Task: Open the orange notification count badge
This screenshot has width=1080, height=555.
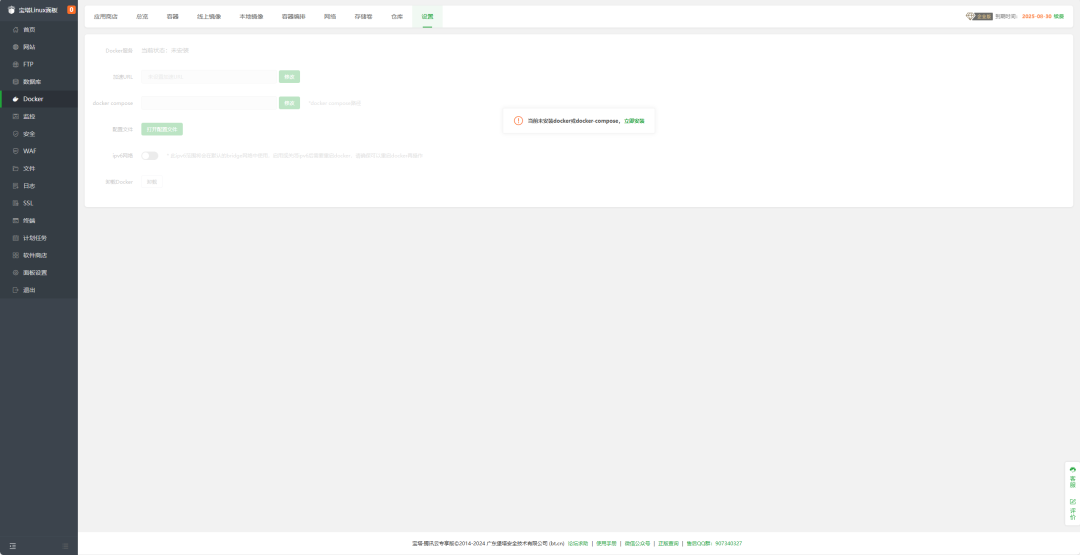Action: (x=71, y=10)
